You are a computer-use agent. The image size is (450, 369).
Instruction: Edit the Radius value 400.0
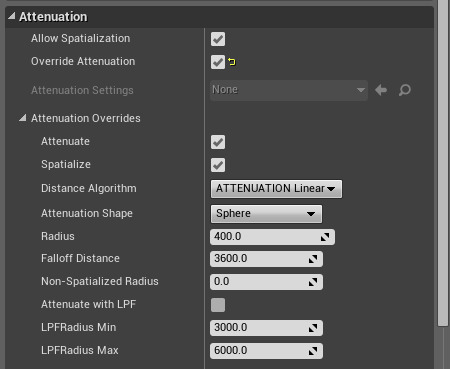[x=272, y=237]
